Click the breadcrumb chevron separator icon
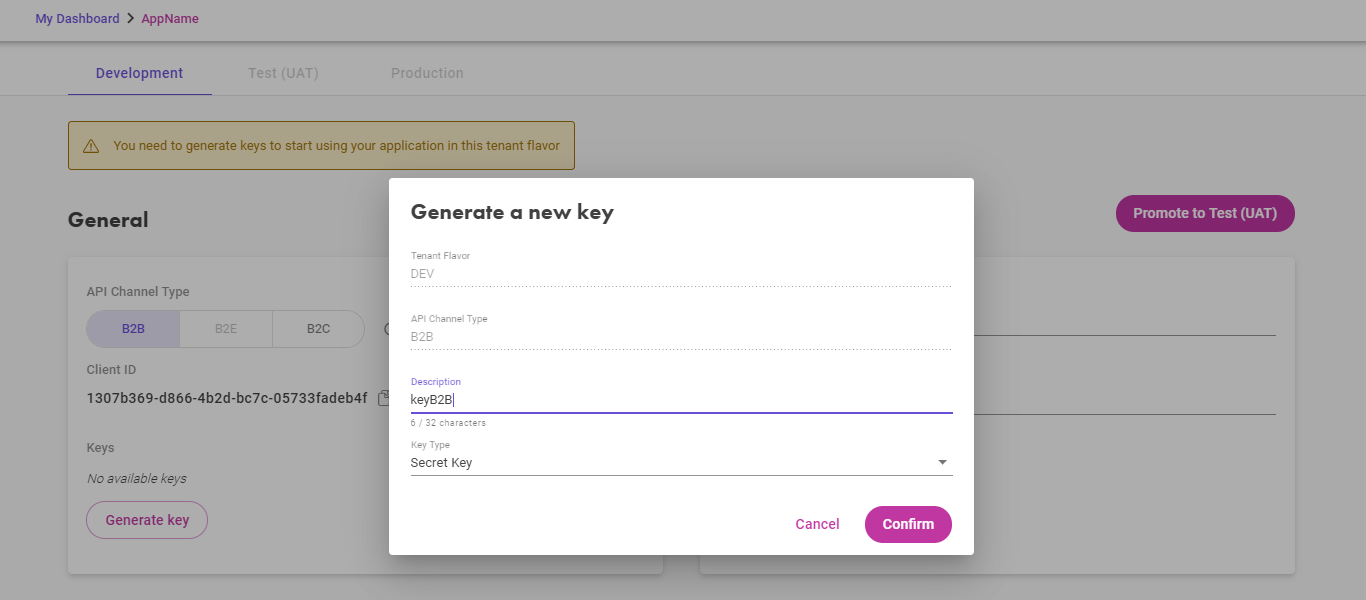 130,19
